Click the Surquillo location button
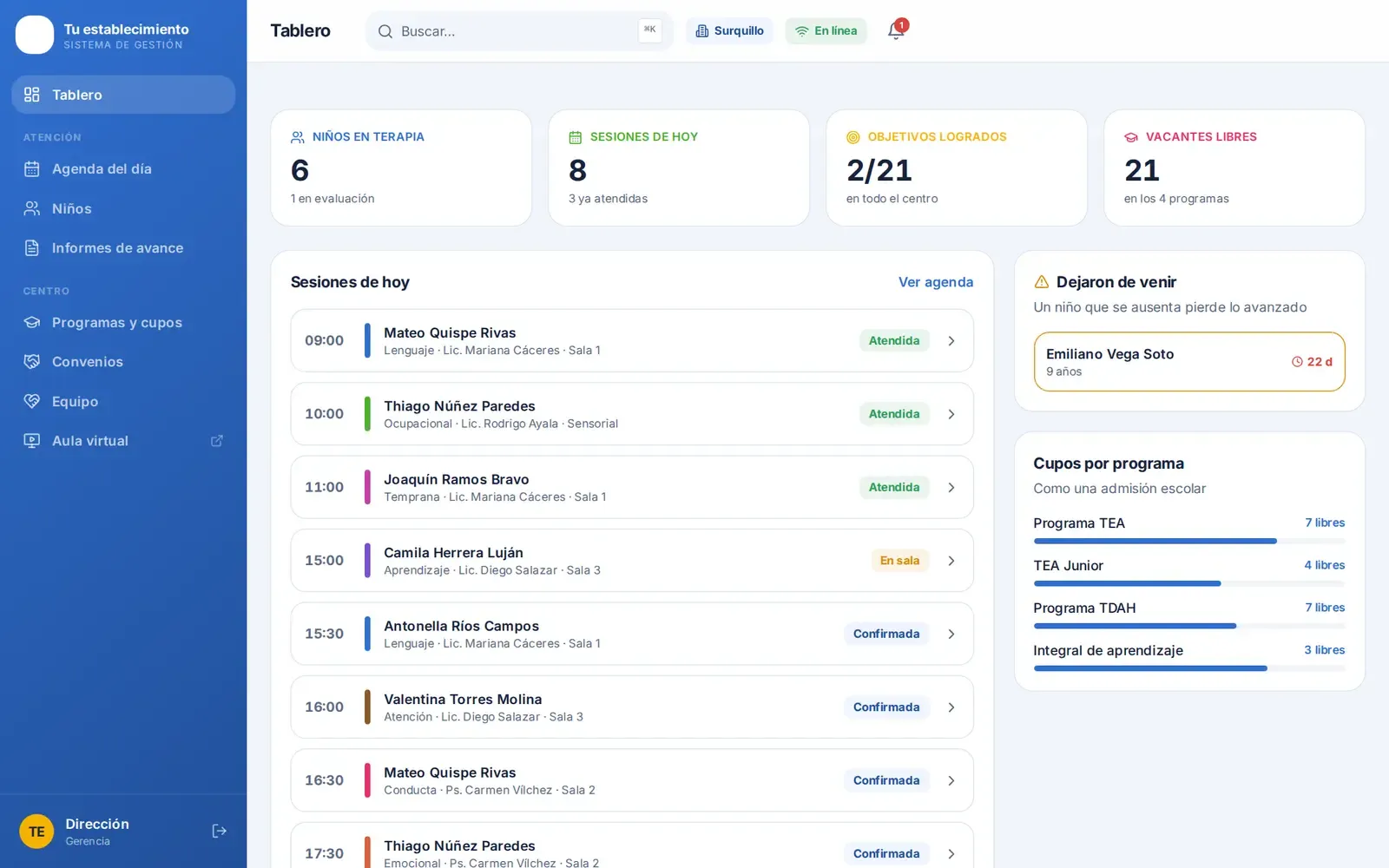The image size is (1389, 868). tap(729, 31)
